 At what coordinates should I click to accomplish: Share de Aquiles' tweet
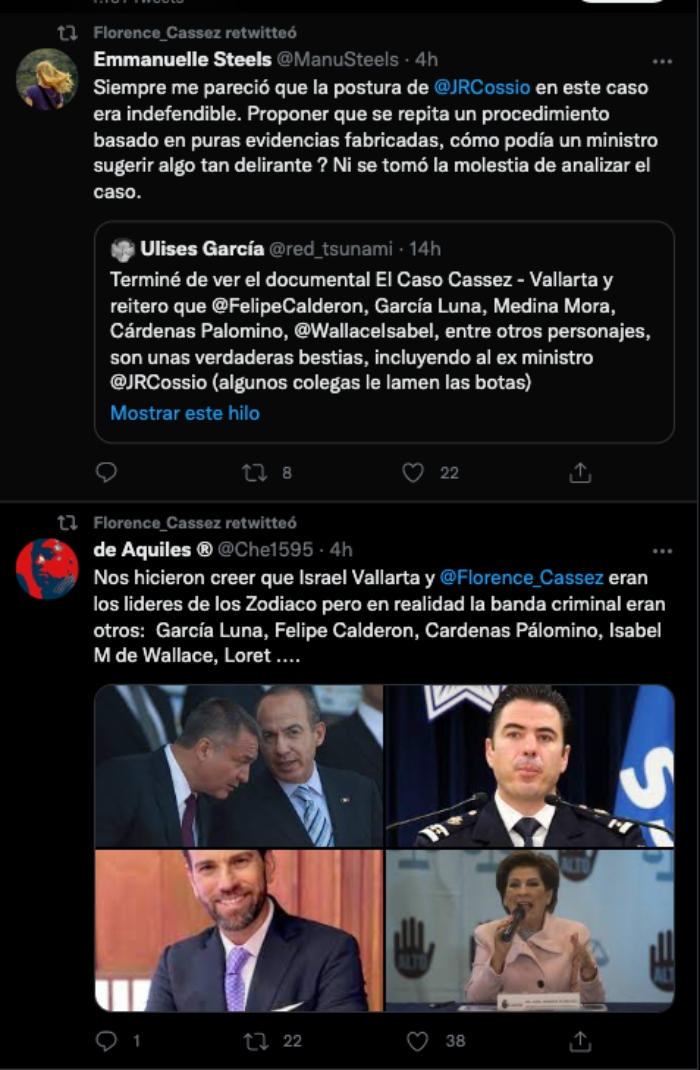[580, 1041]
